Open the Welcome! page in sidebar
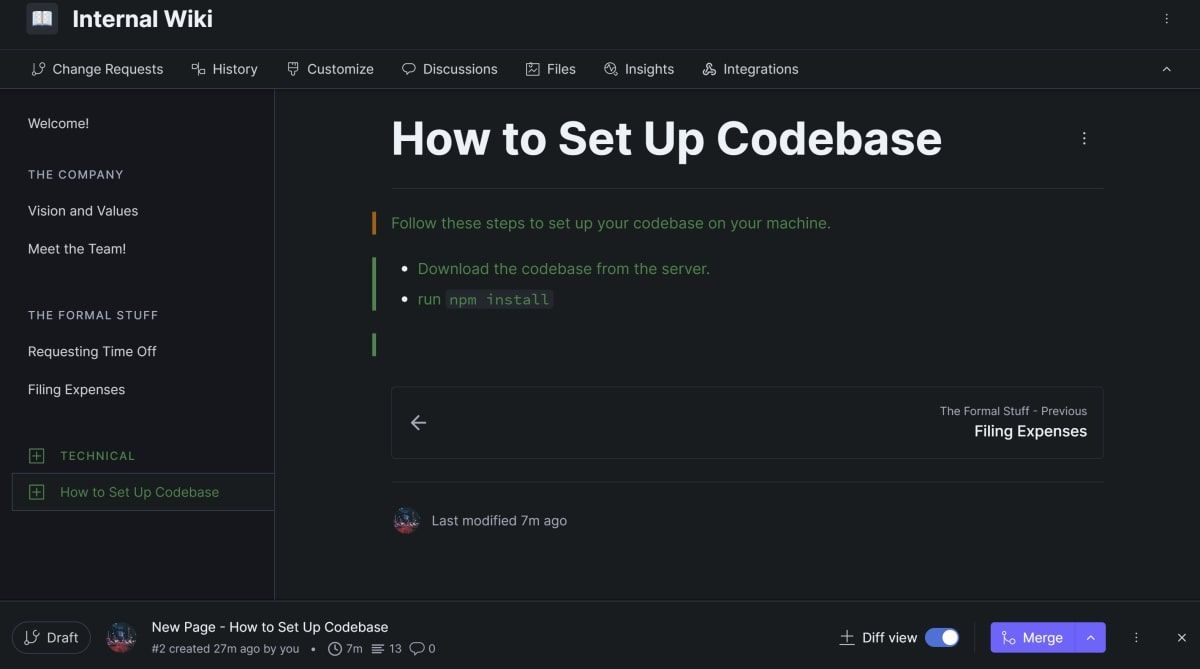The image size is (1200, 669). (x=58, y=123)
